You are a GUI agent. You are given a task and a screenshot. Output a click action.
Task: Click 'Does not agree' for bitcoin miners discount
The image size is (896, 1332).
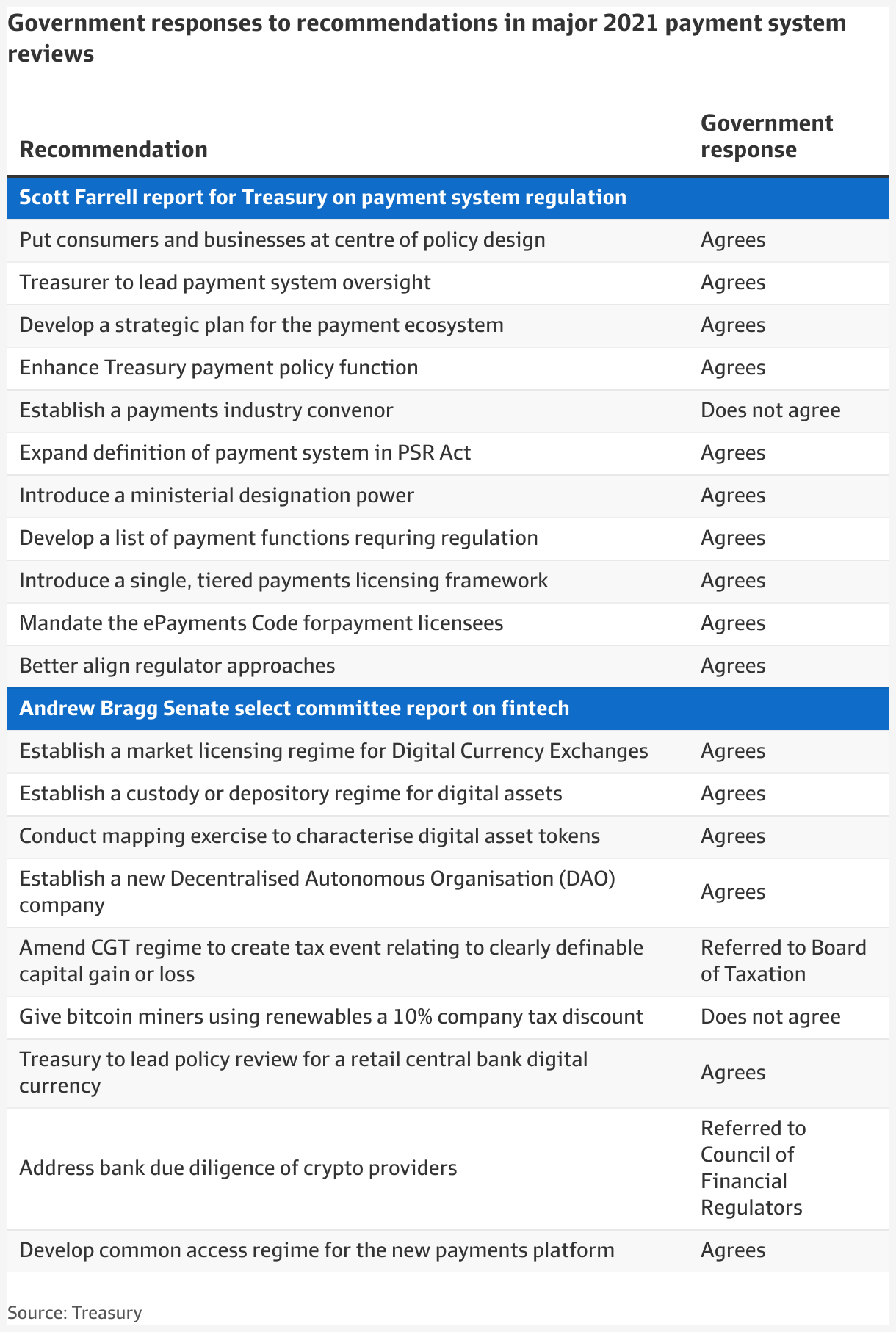click(770, 1017)
